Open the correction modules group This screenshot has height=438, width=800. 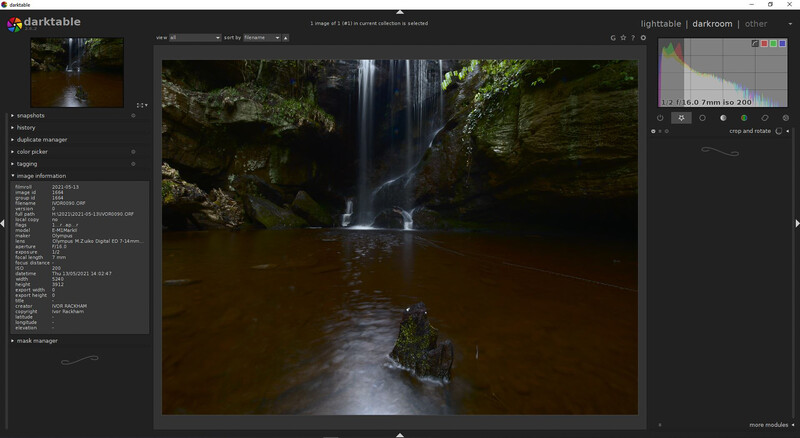765,118
